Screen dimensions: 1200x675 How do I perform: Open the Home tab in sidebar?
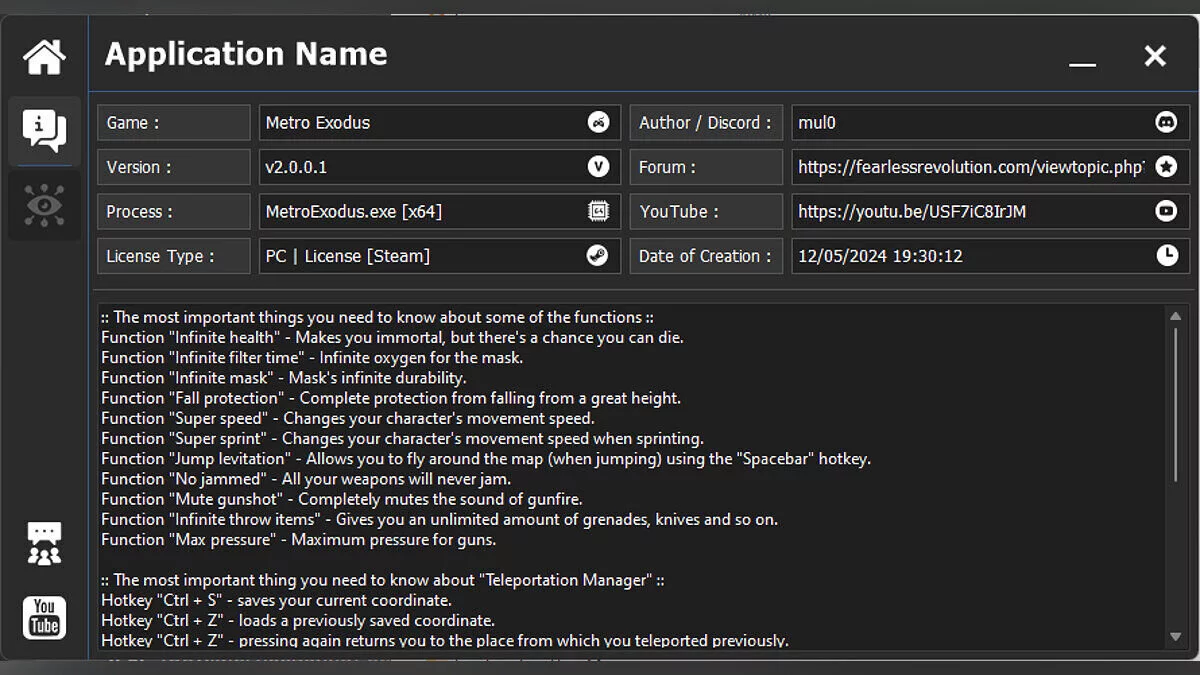point(44,57)
